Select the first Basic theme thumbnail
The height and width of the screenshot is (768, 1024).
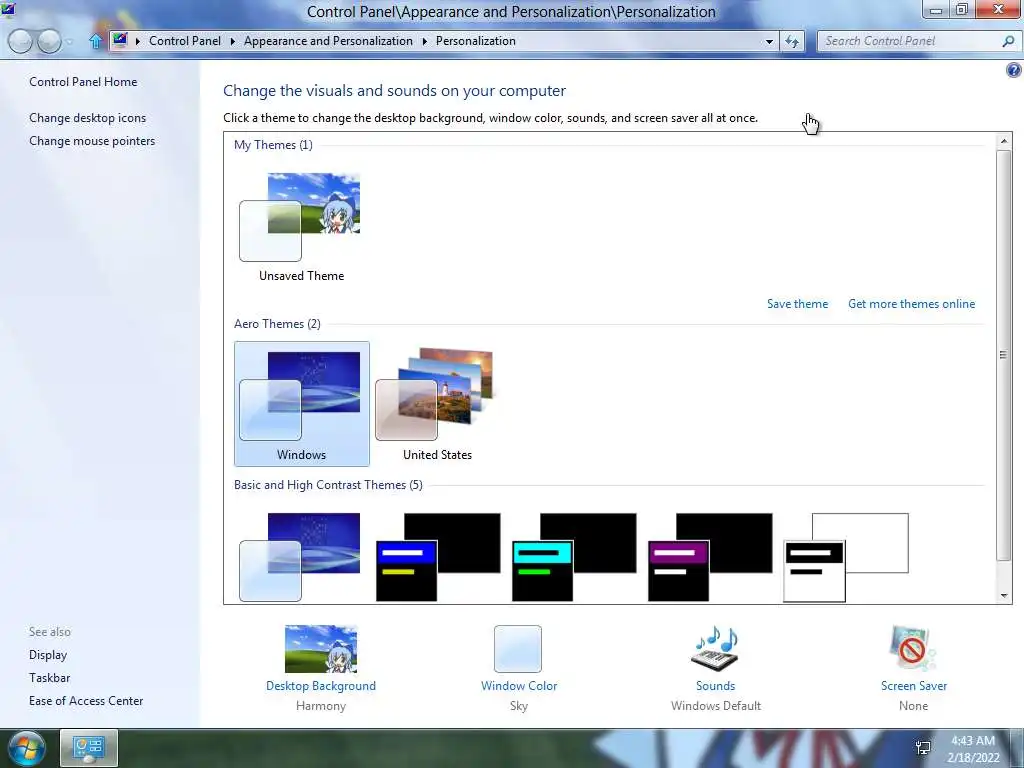pos(300,557)
